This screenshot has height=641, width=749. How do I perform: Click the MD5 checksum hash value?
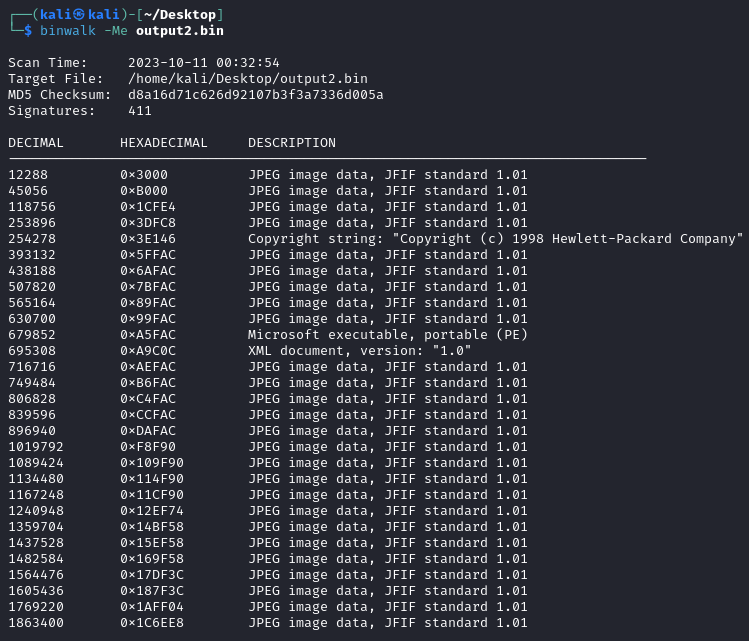point(256,95)
